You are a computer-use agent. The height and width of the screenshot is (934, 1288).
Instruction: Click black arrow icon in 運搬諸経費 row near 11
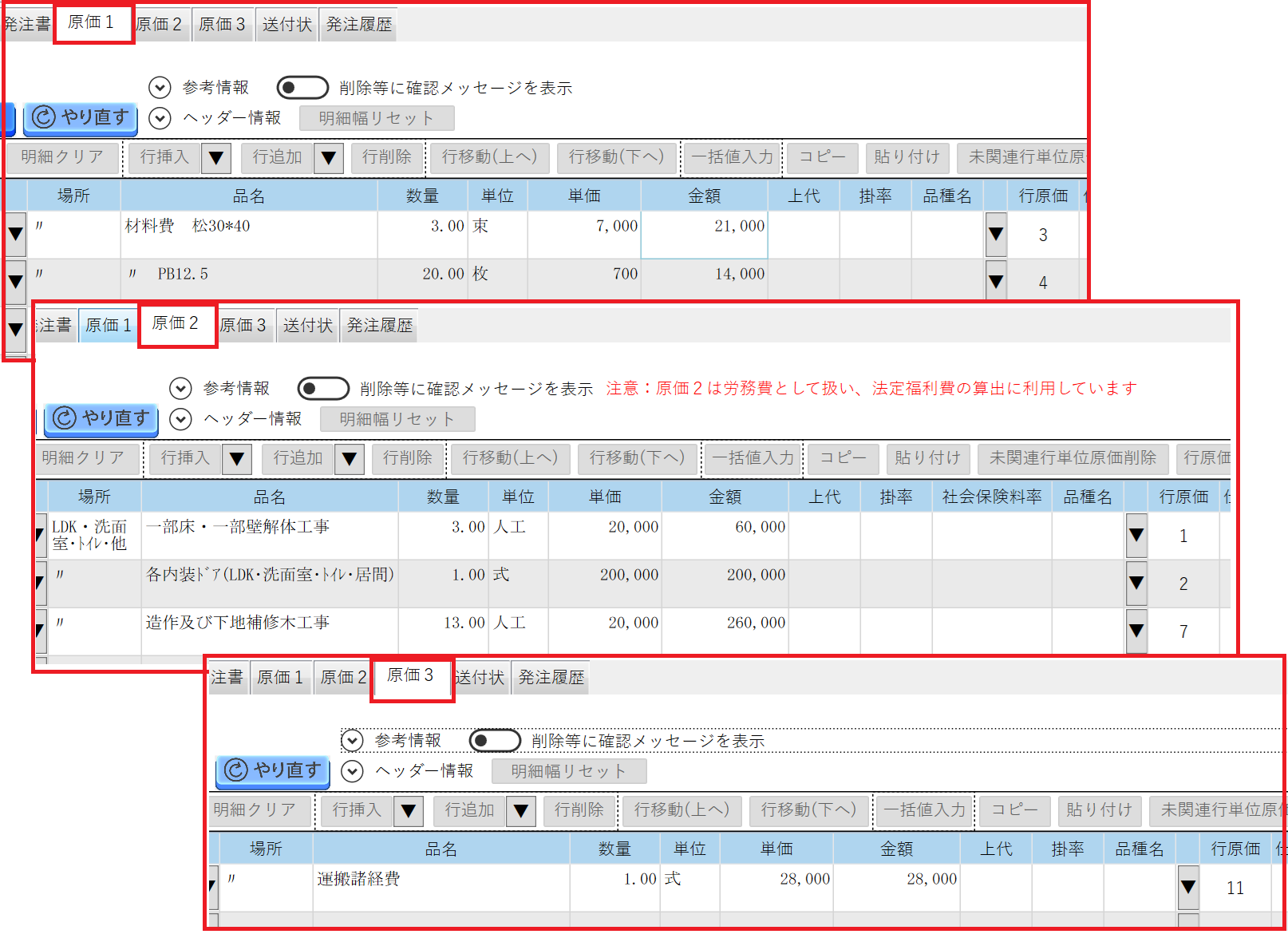pos(1188,887)
